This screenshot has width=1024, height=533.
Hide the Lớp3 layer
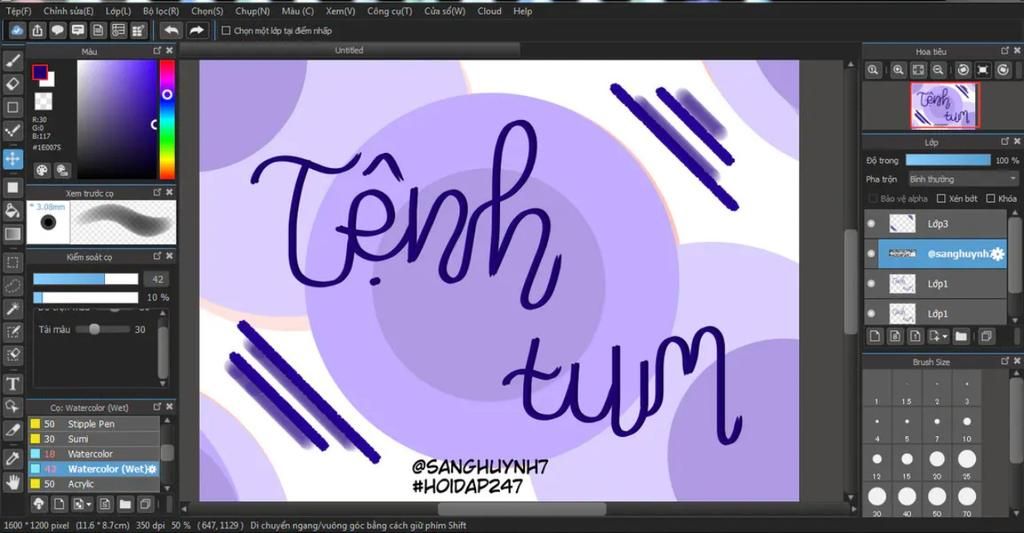tap(871, 224)
